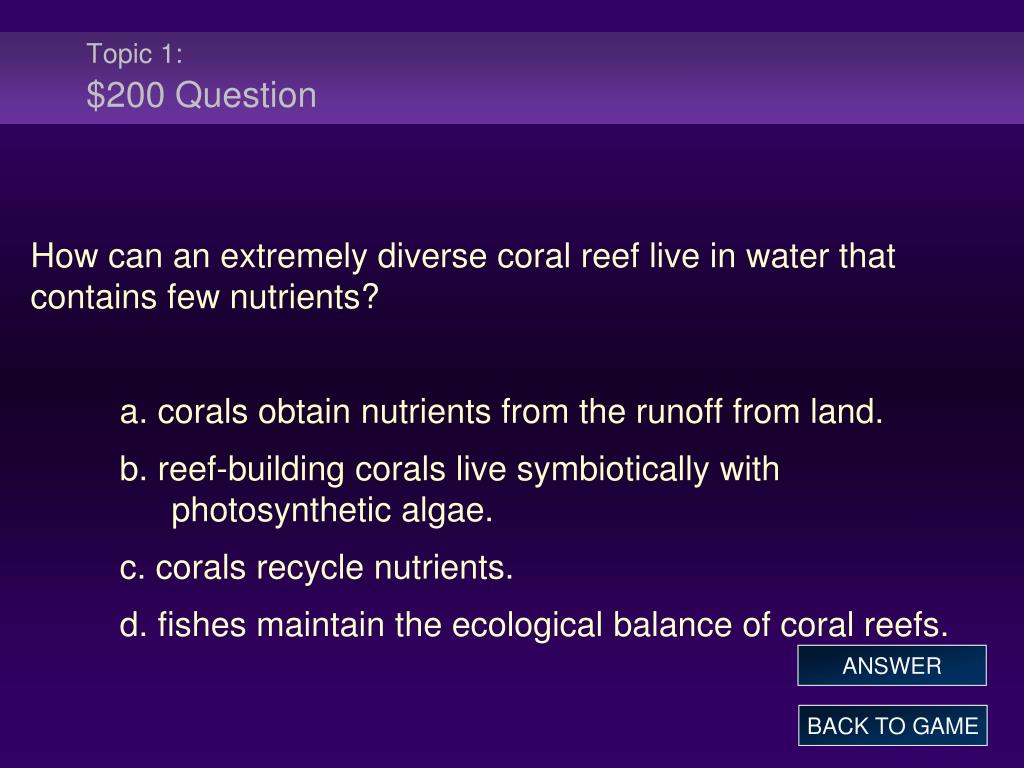Click the 'contains few nutrients?' line
The height and width of the screenshot is (768, 1024).
click(204, 297)
